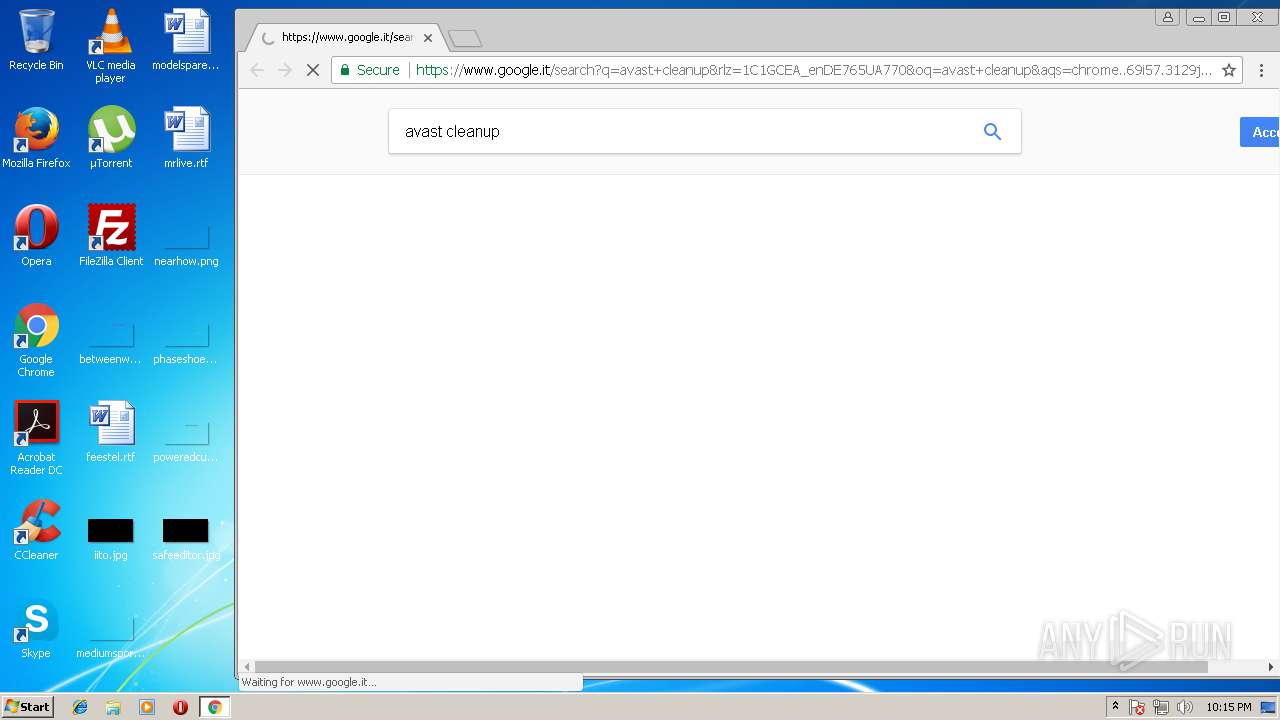Click the Google search magnifier icon
This screenshot has width=1280, height=720.
[x=992, y=131]
